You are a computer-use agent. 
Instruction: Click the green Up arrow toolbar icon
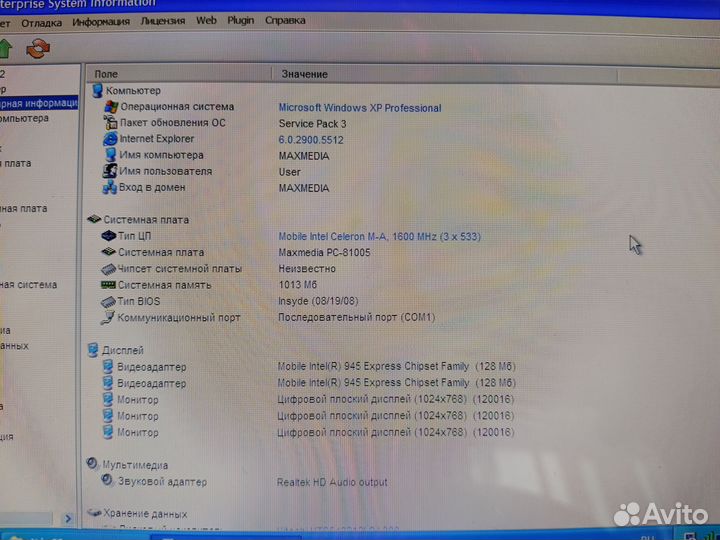[x=5, y=47]
